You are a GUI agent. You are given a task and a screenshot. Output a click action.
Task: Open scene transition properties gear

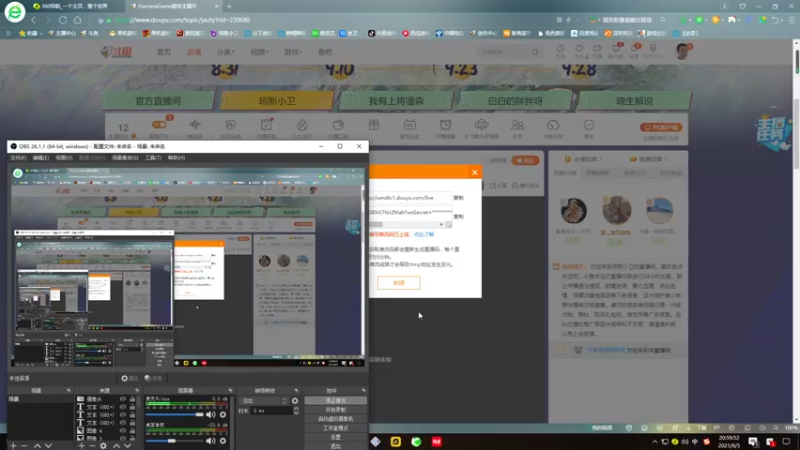point(295,401)
